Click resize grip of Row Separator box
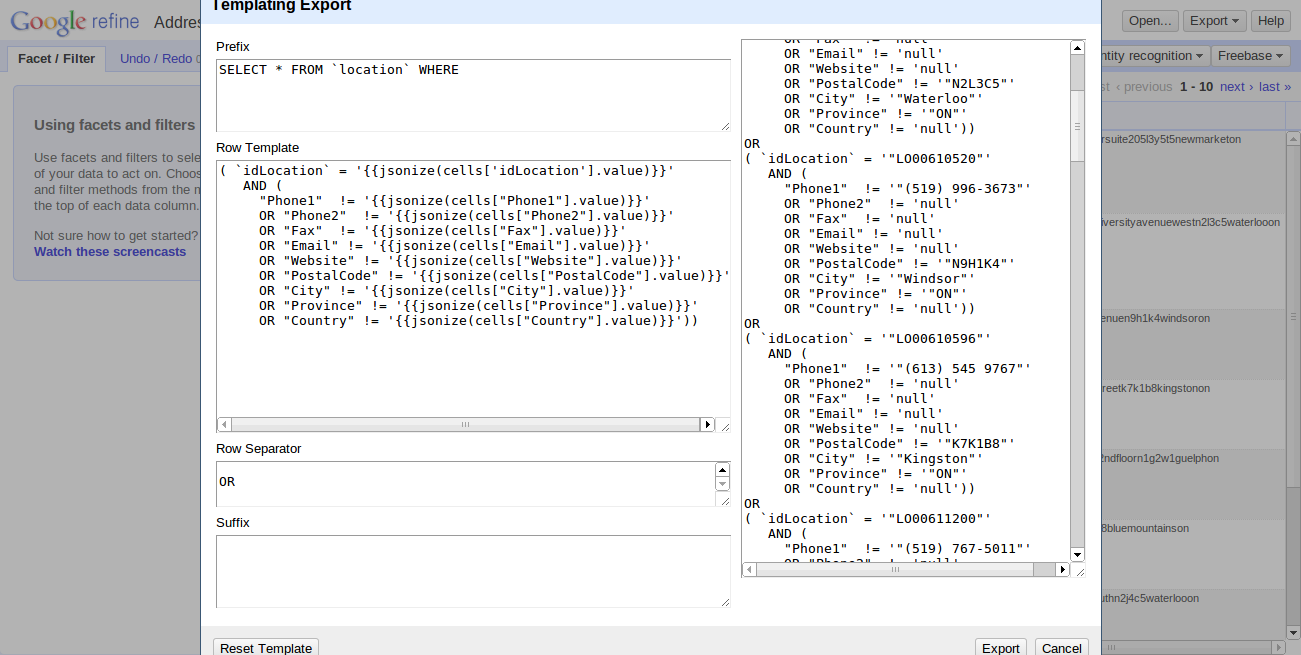This screenshot has height=655, width=1301. [725, 501]
